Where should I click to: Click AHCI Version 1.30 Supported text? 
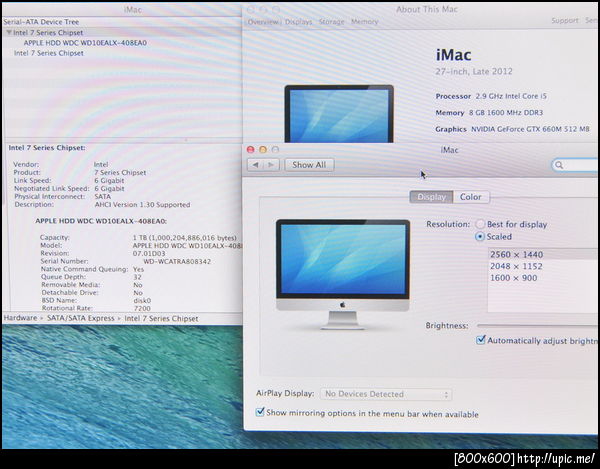[142, 205]
